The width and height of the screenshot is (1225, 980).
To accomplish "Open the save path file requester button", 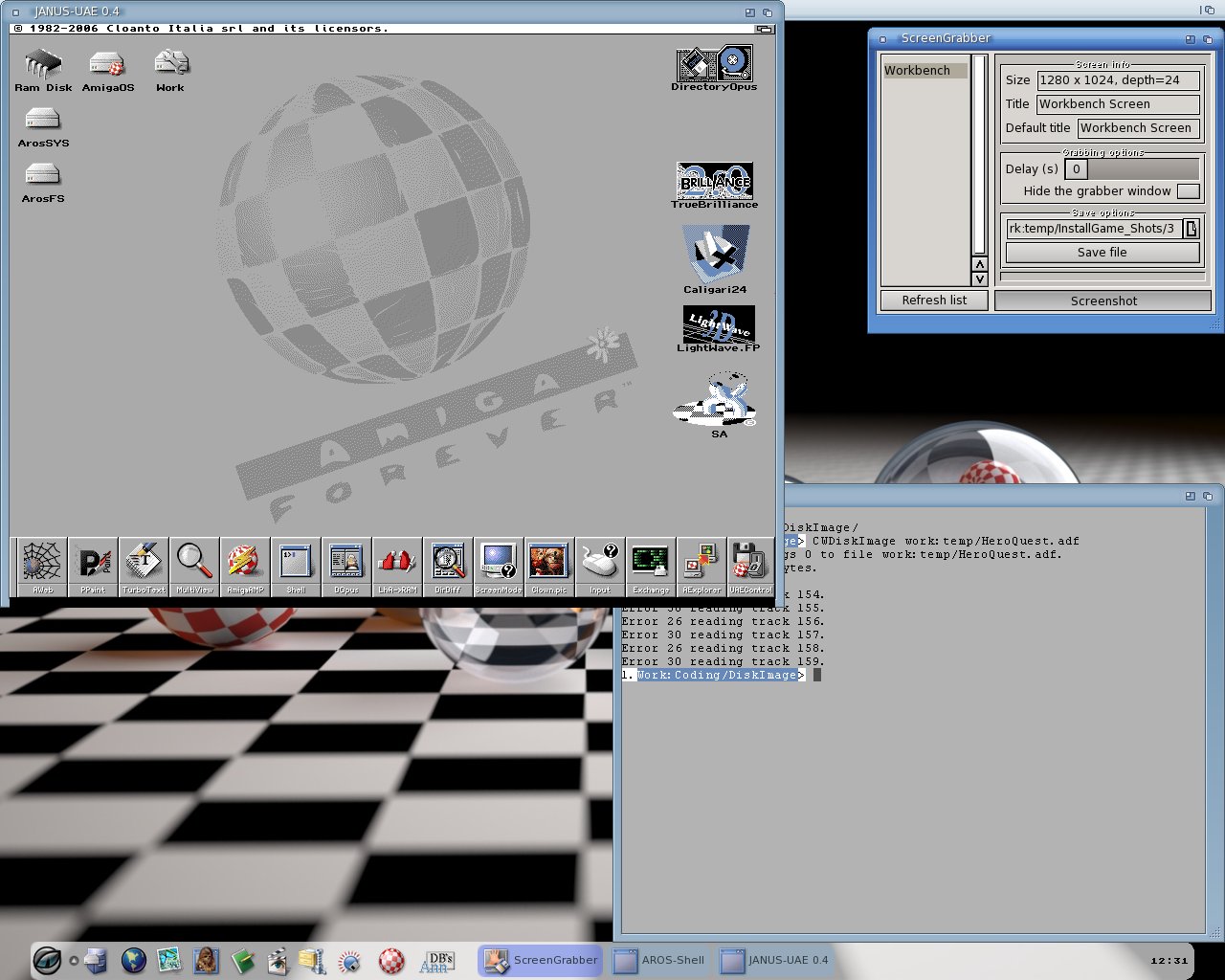I will point(1191,229).
